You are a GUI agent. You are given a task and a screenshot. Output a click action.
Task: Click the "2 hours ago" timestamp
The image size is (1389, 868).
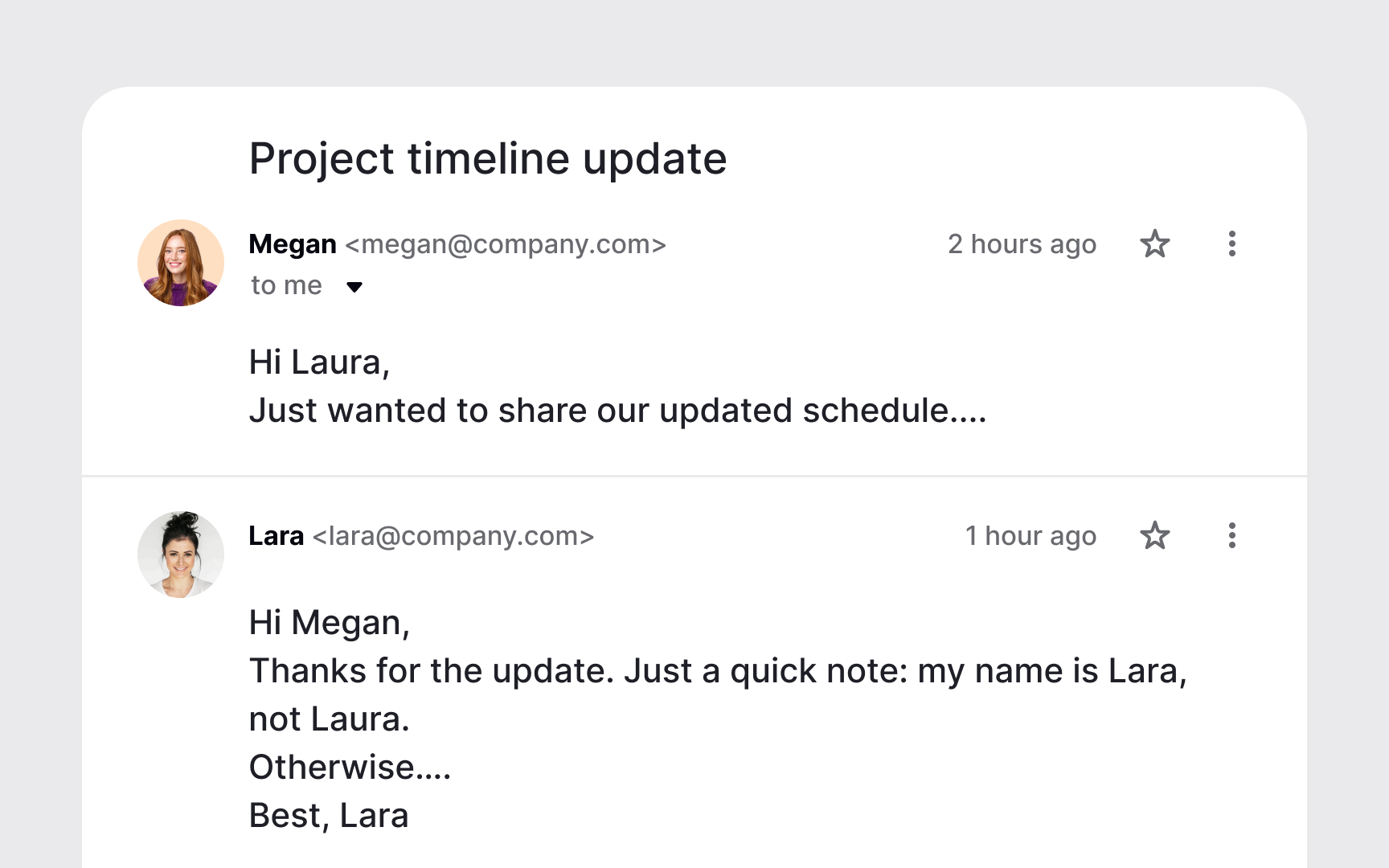[1022, 244]
